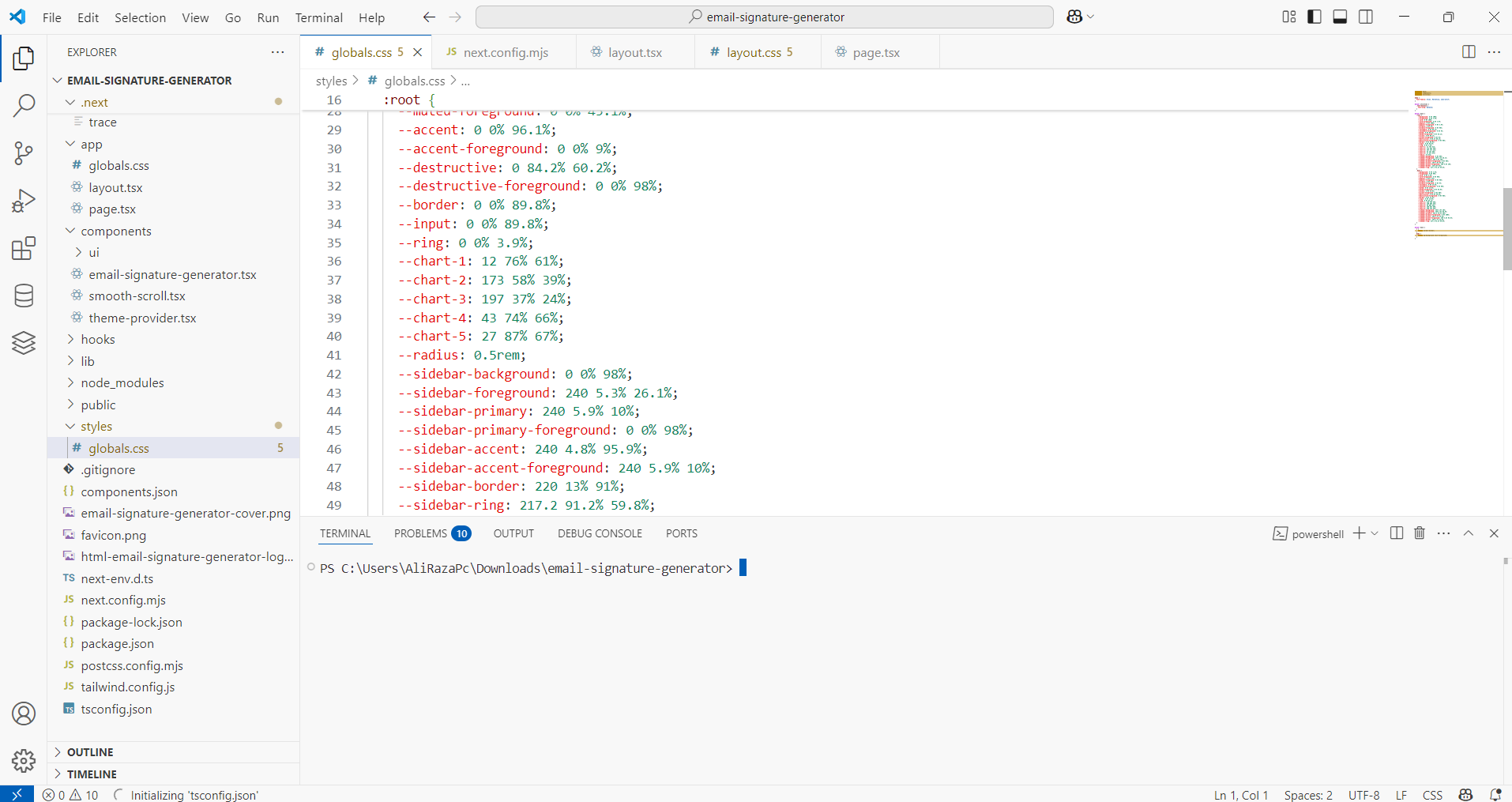Toggle the Secondary Side Bar visibility

point(1366,17)
